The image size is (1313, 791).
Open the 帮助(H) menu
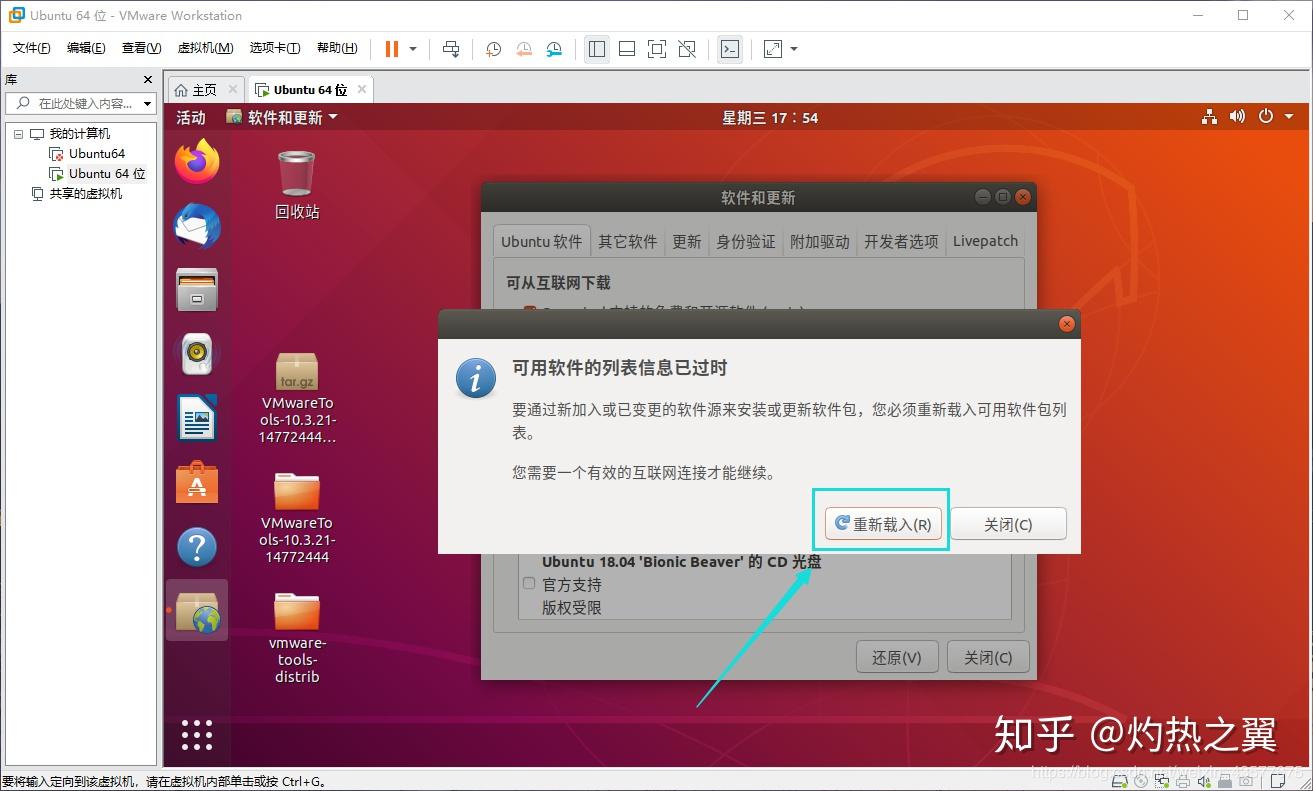coord(337,48)
